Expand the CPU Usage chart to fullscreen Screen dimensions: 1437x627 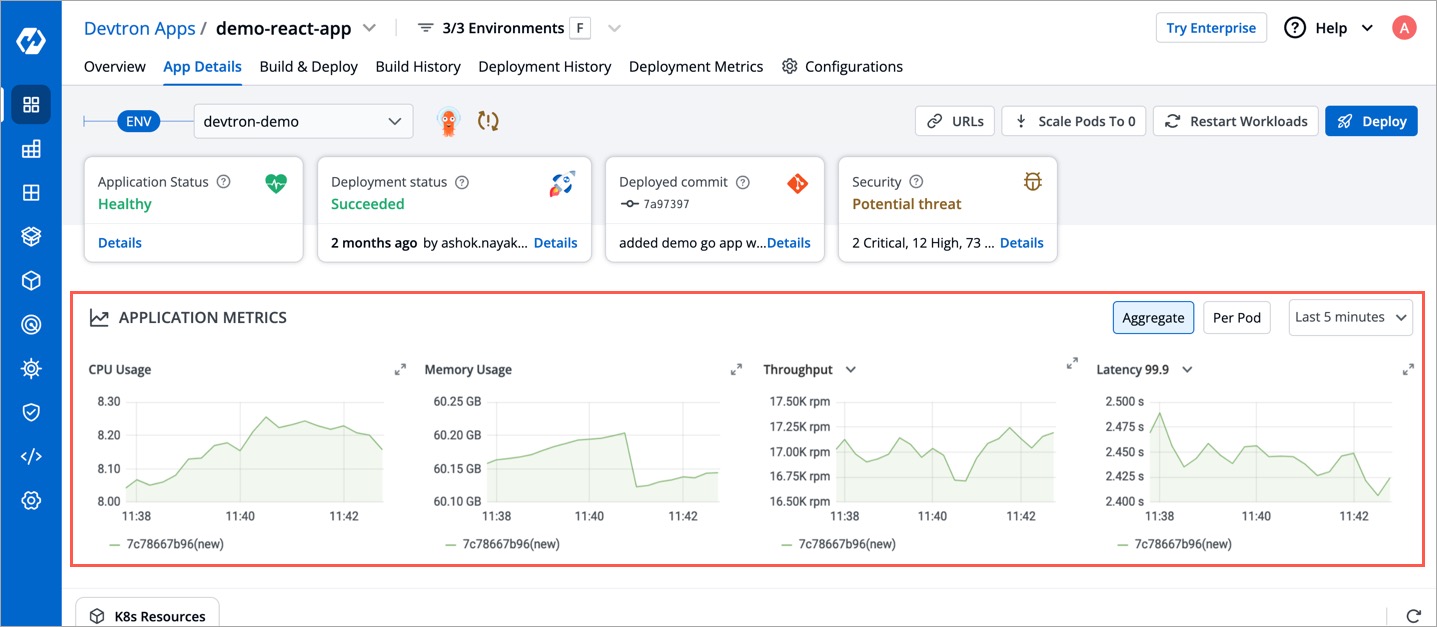[x=400, y=368]
